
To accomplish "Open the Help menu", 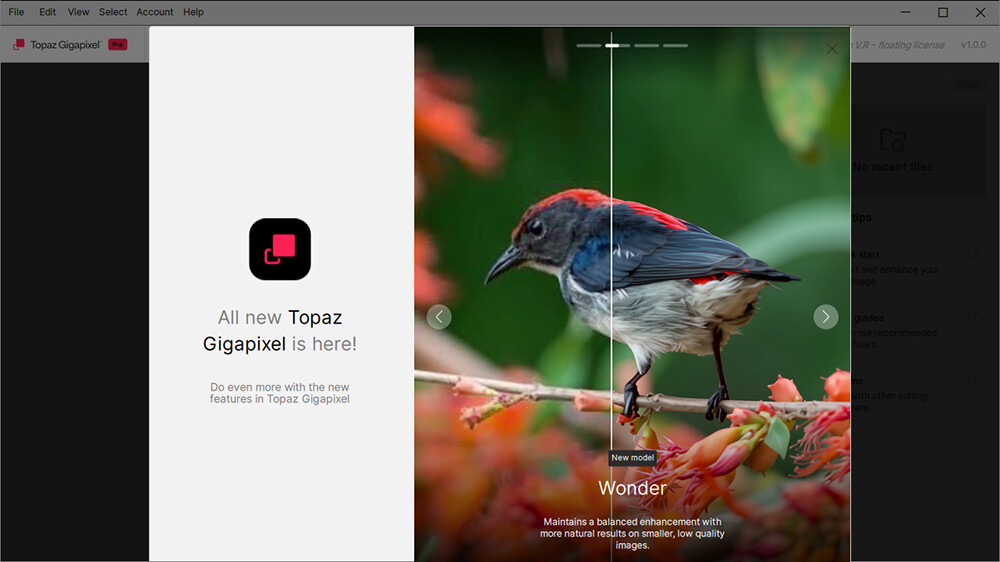I will point(194,12).
